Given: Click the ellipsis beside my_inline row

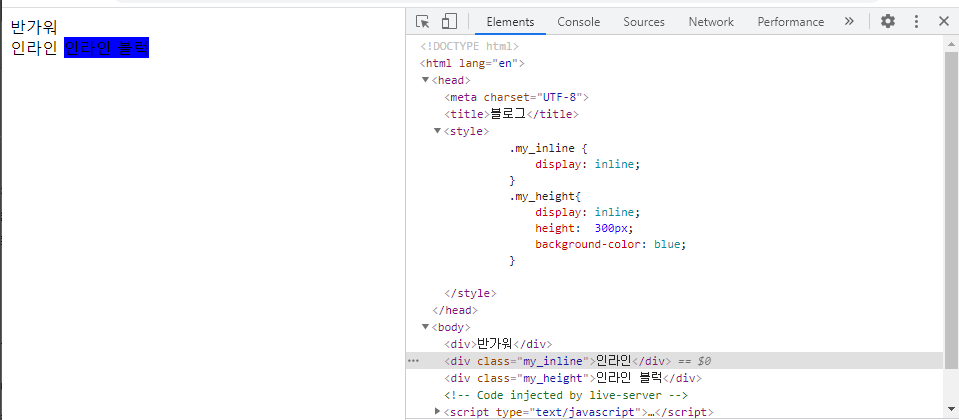Looking at the screenshot, I should (x=413, y=361).
